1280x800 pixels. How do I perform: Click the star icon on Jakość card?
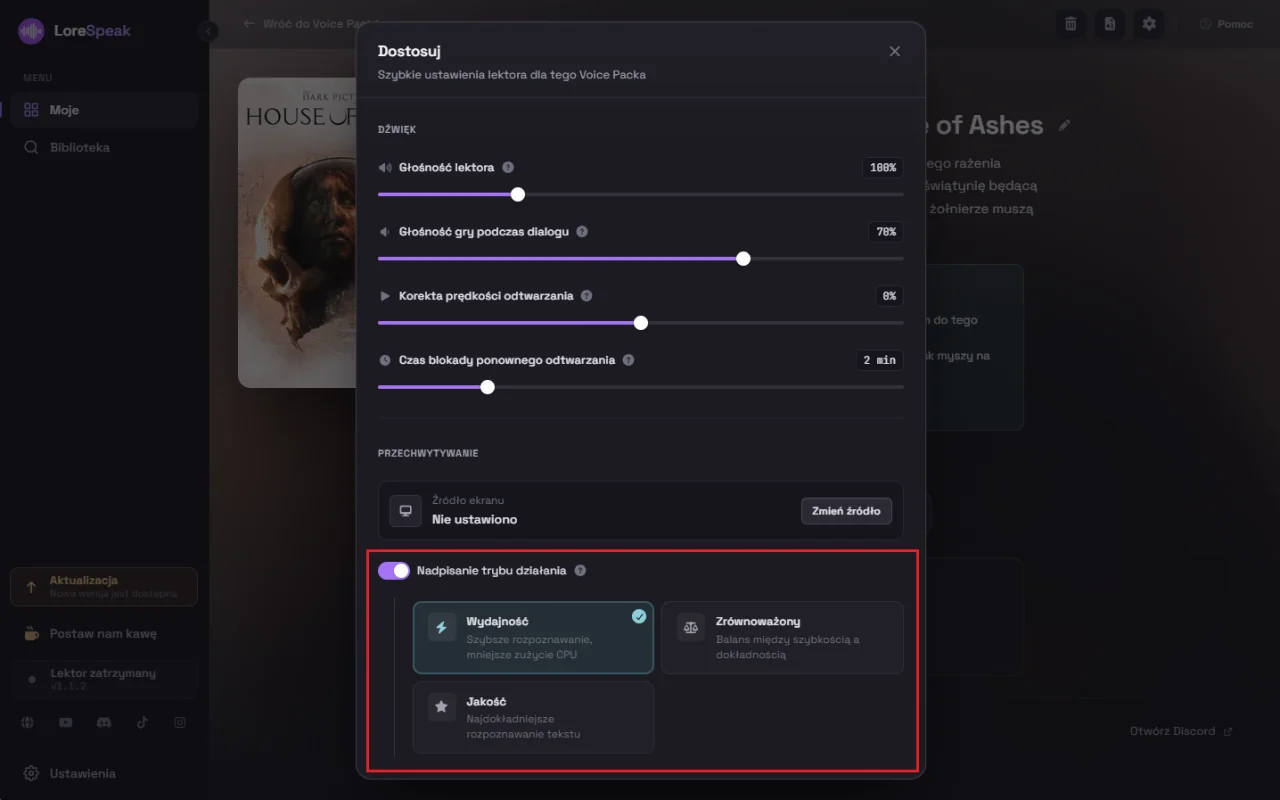[441, 707]
